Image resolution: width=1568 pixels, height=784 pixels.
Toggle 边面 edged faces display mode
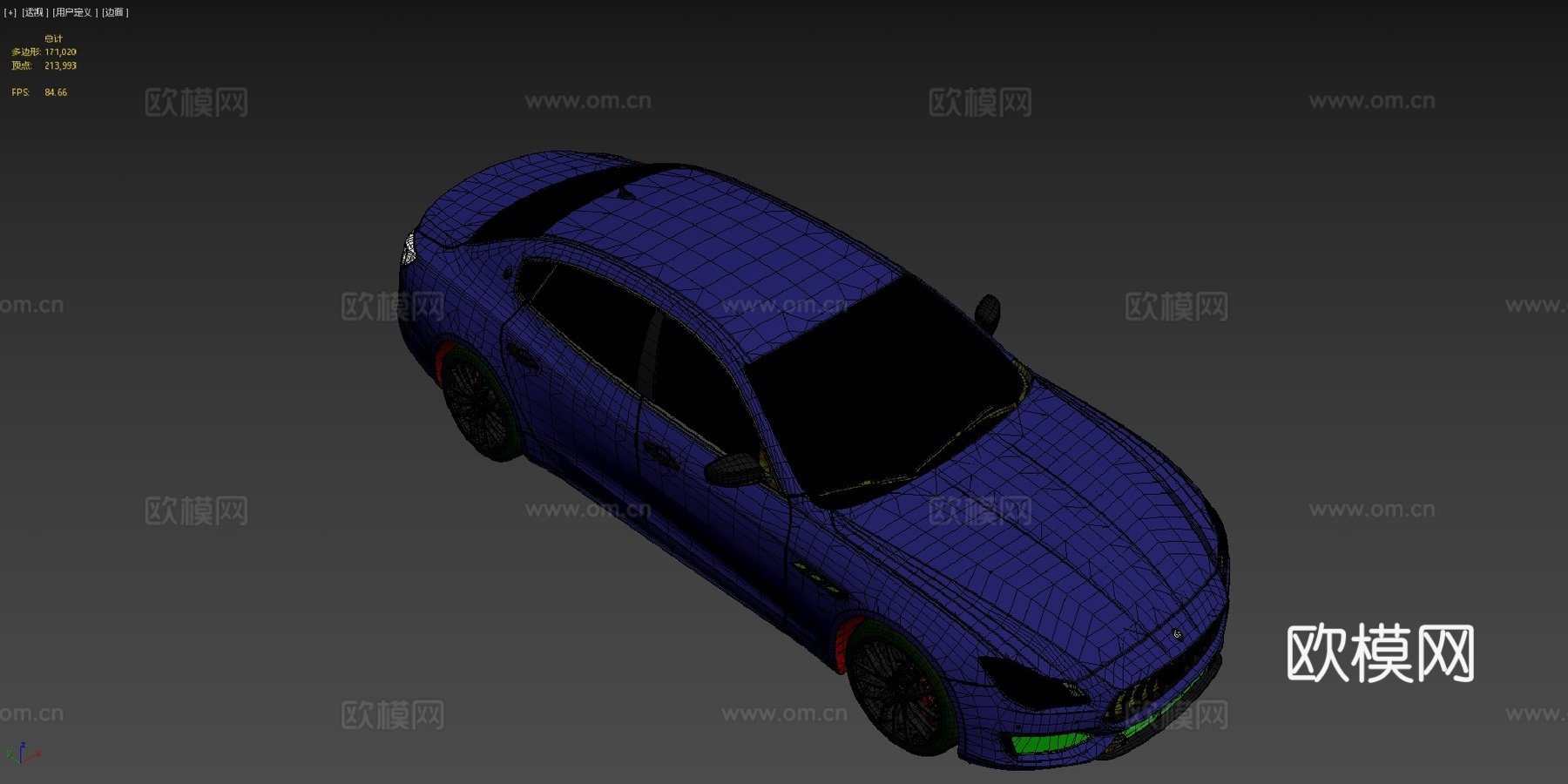pos(114,12)
